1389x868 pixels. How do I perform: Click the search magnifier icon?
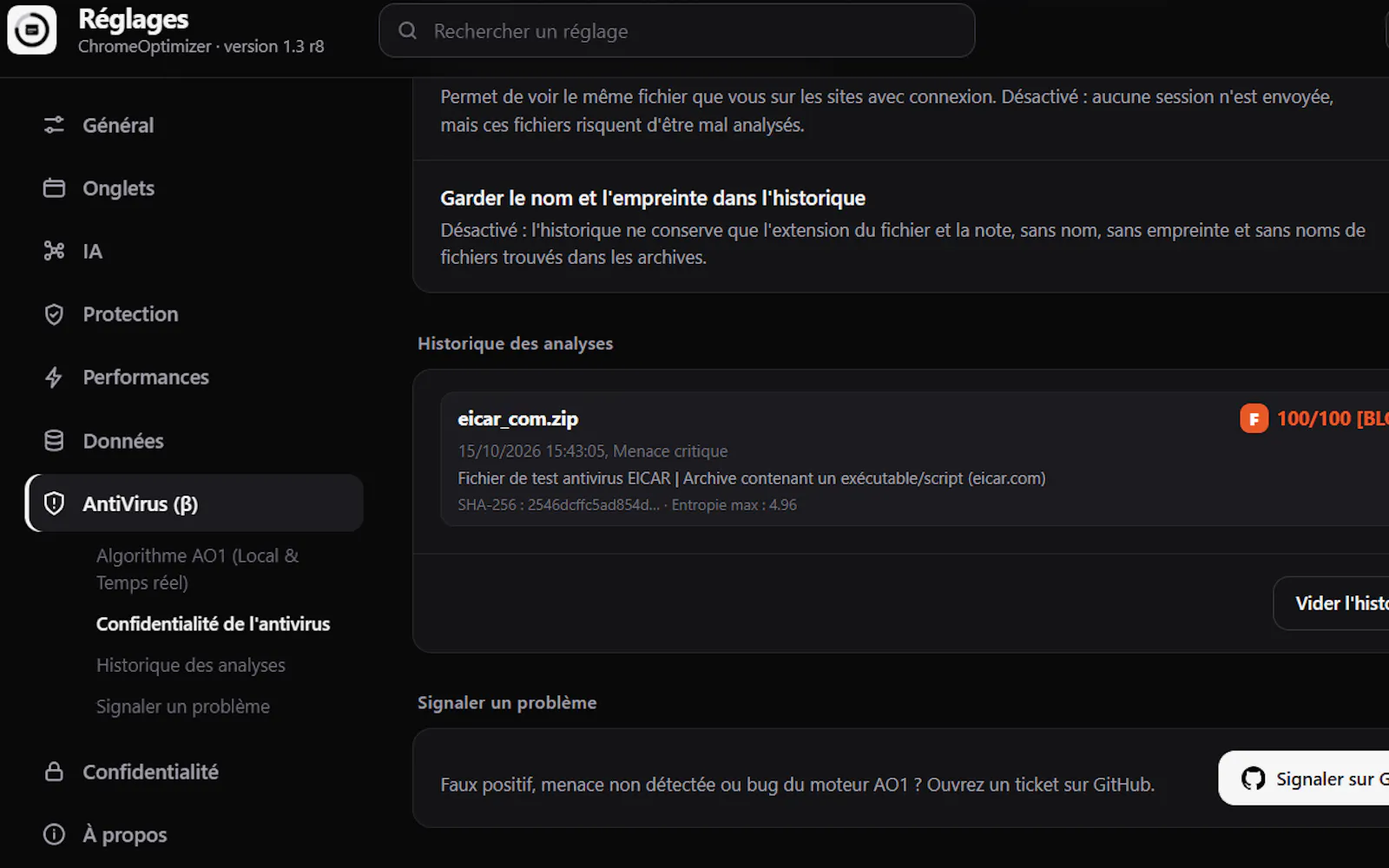[x=407, y=30]
